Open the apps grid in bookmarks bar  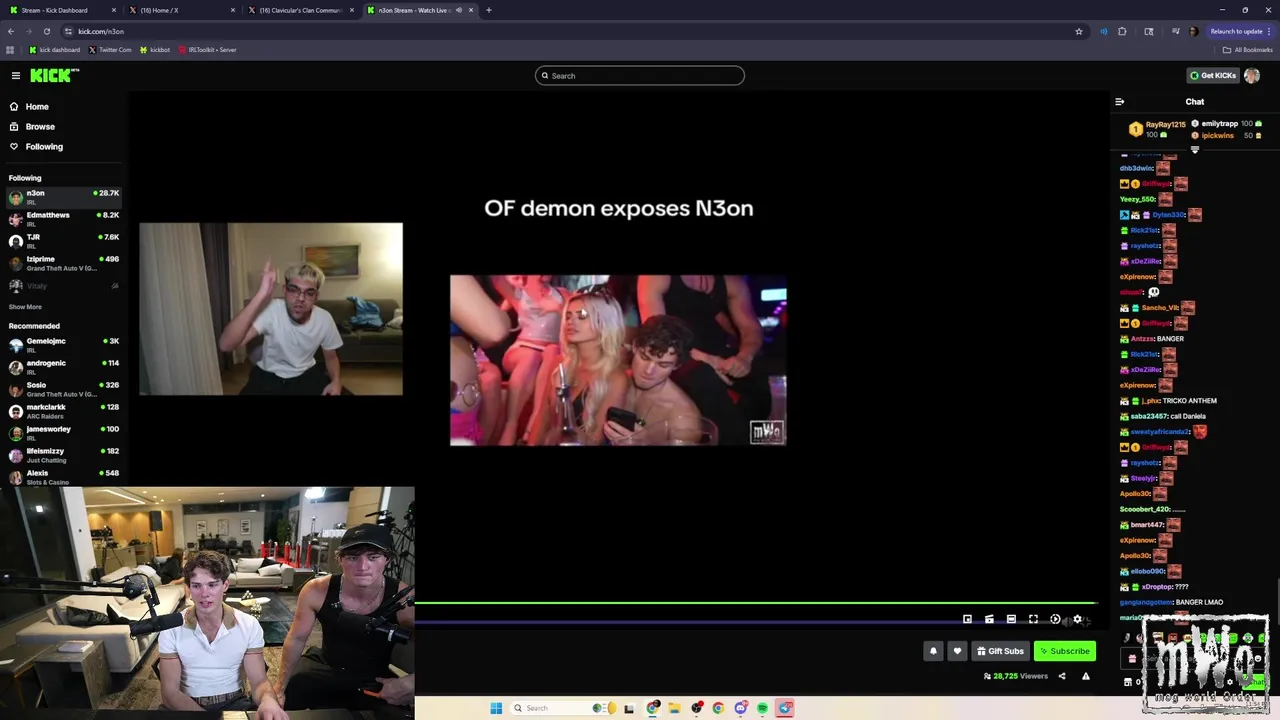coord(10,49)
